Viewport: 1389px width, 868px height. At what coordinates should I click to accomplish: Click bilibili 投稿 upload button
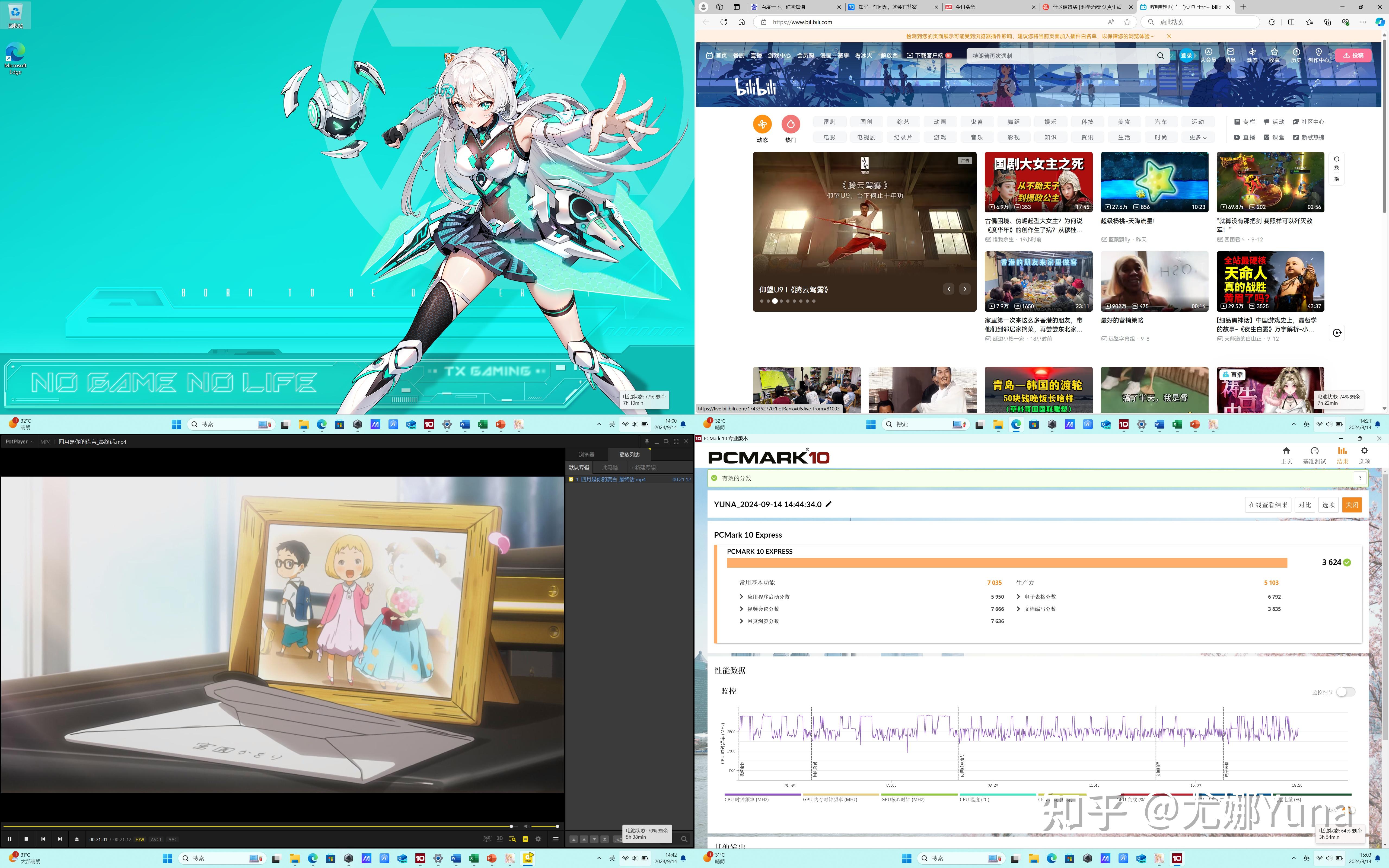(x=1353, y=56)
